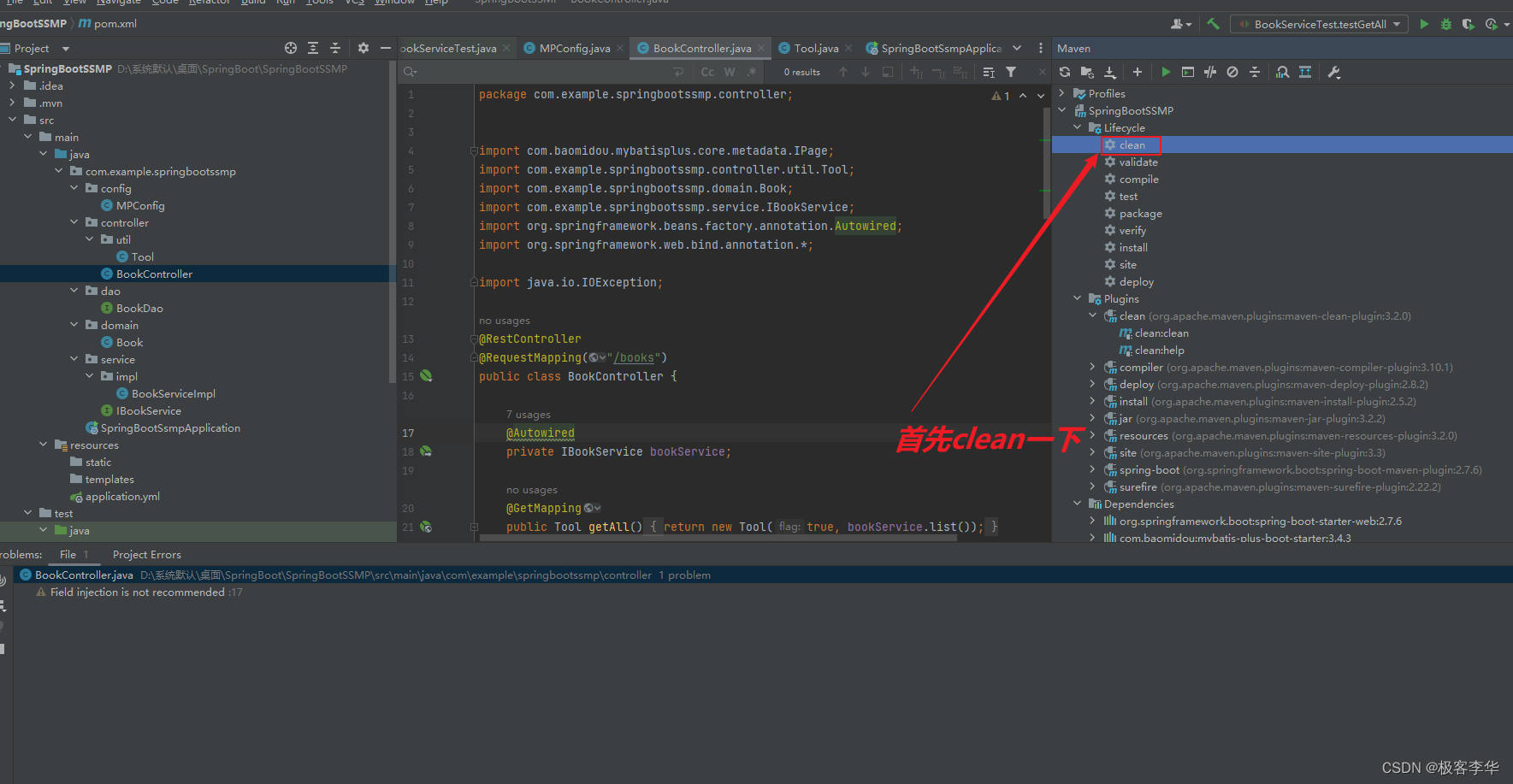This screenshot has height=784, width=1513.
Task: Toggle Match Case in the search bar
Action: pyautogui.click(x=707, y=73)
